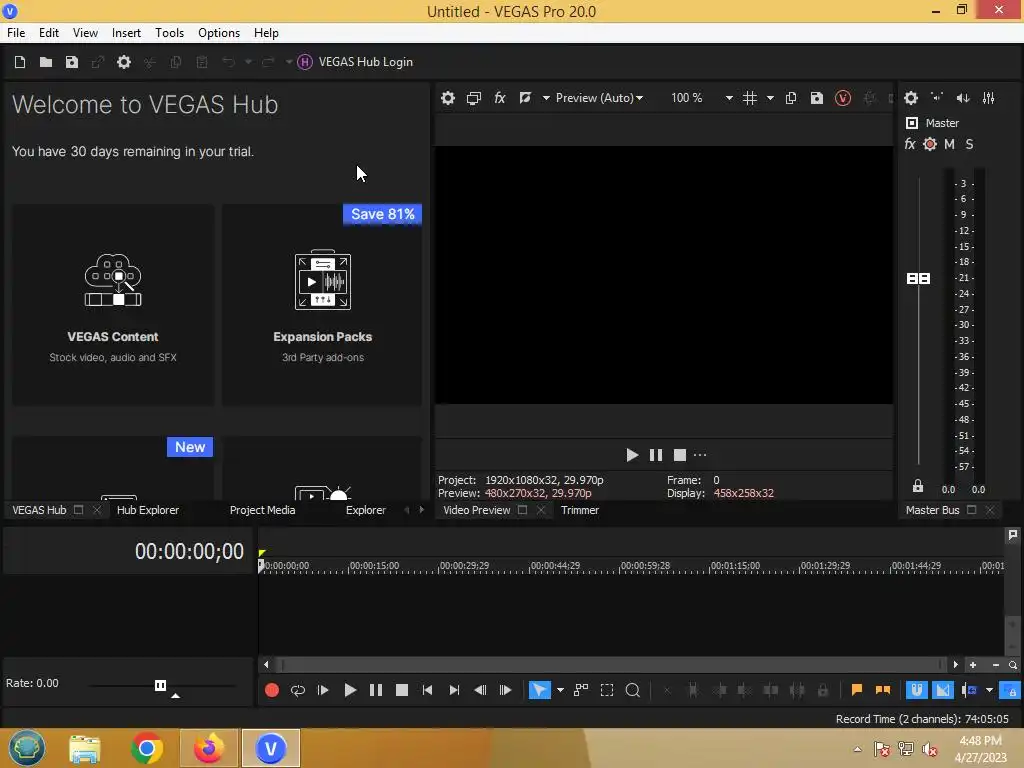The image size is (1024, 768).
Task: Toggle snapping magnet button
Action: click(916, 690)
